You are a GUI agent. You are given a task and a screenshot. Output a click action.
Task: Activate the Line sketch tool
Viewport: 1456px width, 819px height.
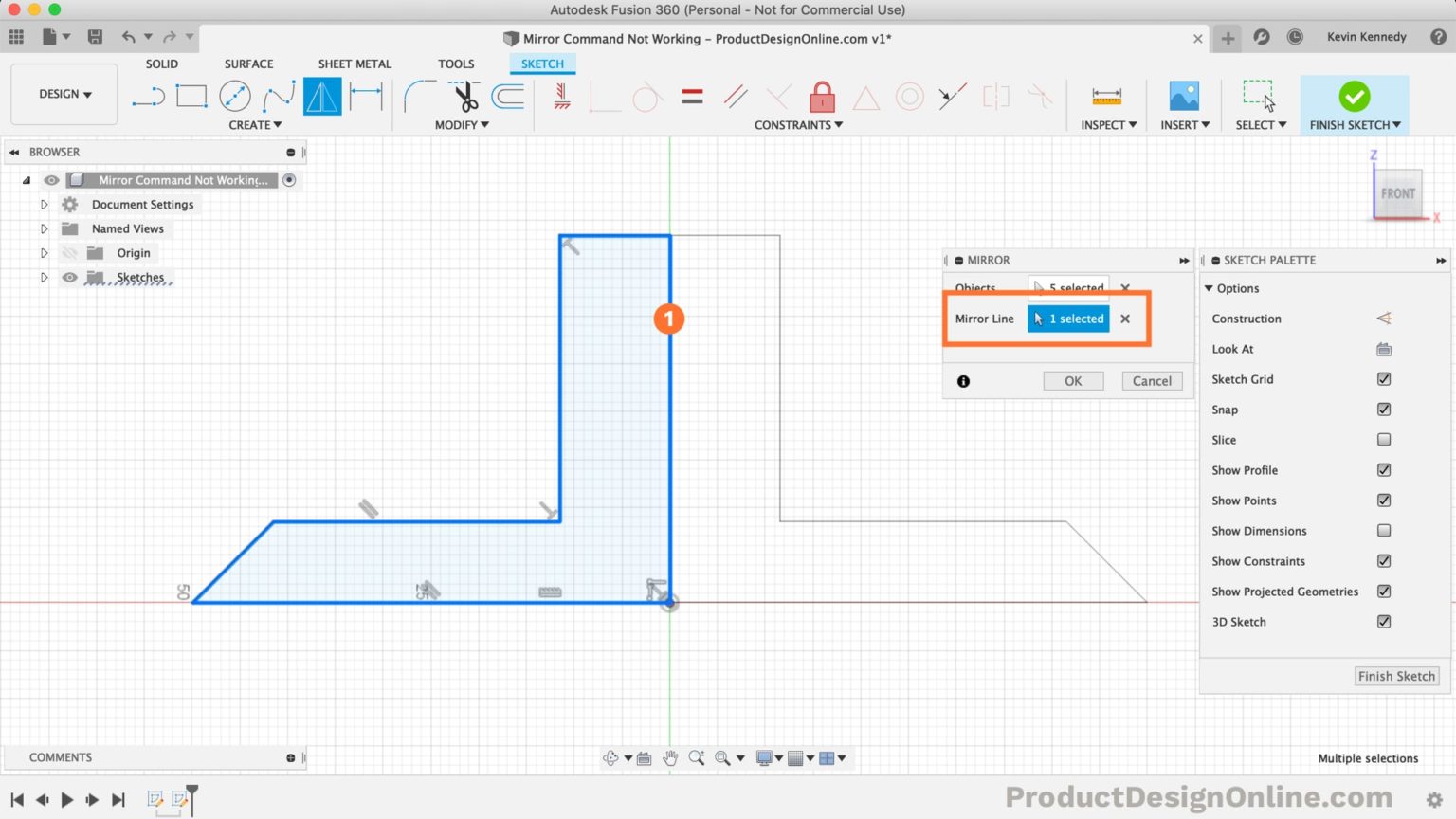click(x=148, y=95)
